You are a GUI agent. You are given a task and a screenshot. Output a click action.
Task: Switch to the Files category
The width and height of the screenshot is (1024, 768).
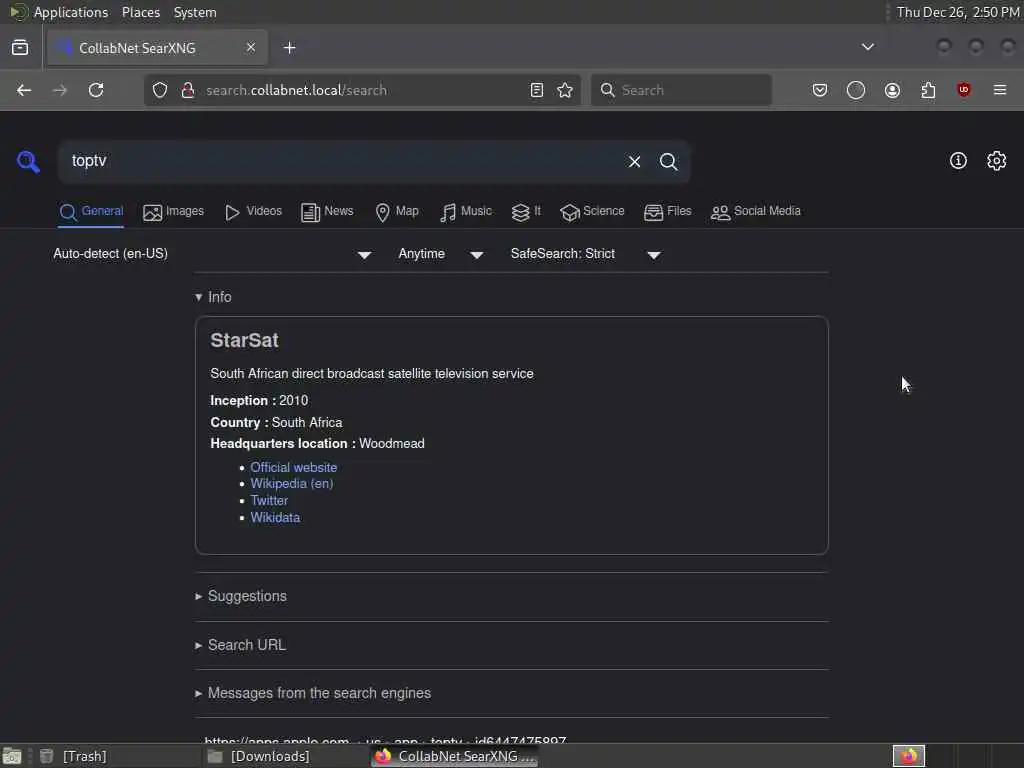point(667,212)
